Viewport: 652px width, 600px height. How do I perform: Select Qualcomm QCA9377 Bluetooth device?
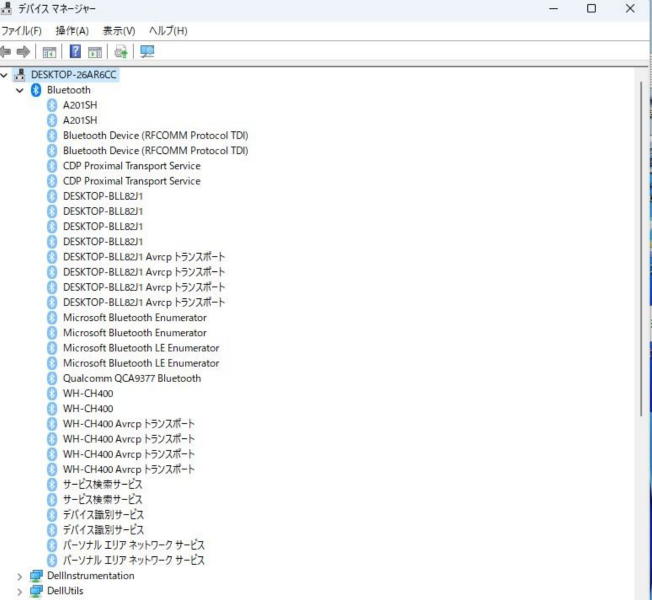tap(132, 378)
